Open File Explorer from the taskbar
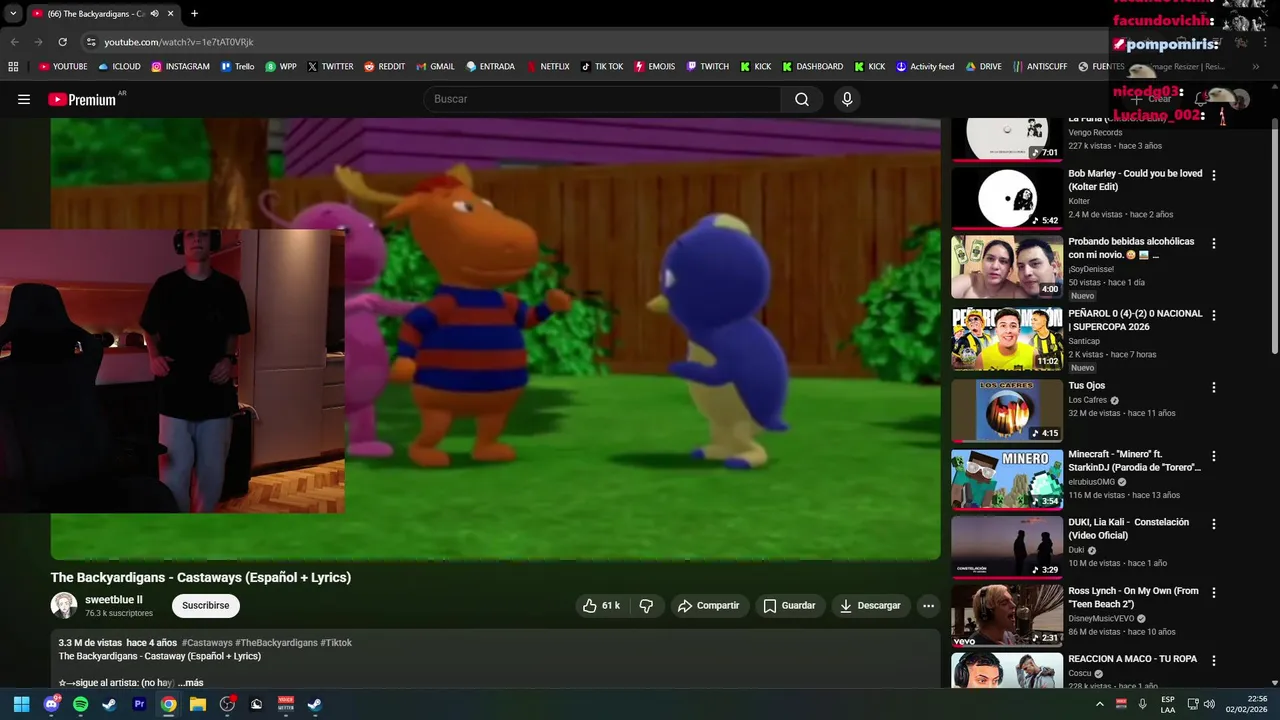 tap(198, 704)
